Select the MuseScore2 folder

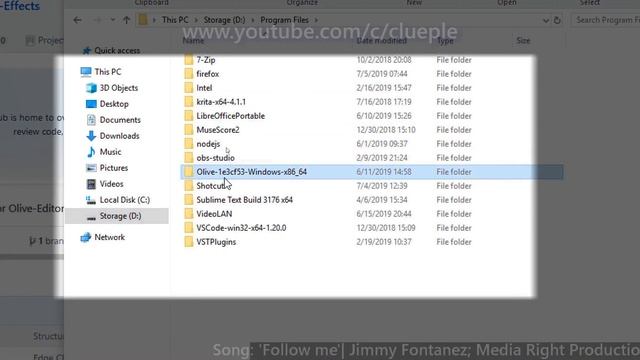point(218,130)
